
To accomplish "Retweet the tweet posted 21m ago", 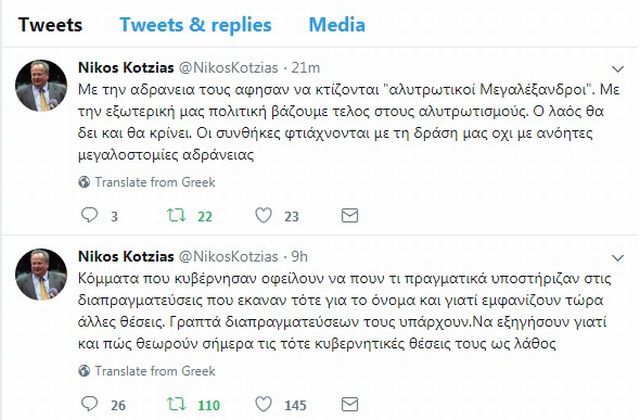I will tap(177, 214).
